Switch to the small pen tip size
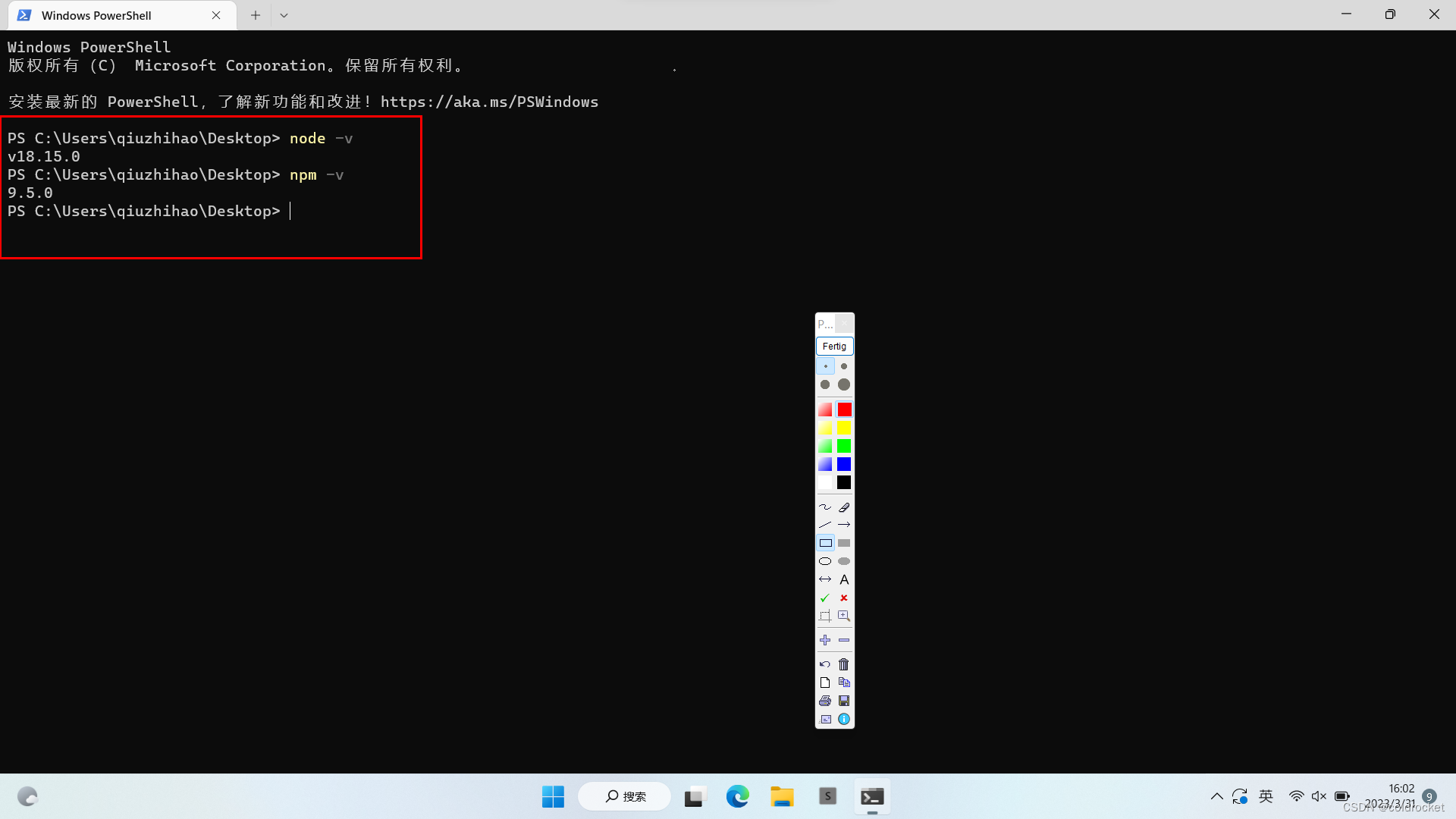 [825, 366]
